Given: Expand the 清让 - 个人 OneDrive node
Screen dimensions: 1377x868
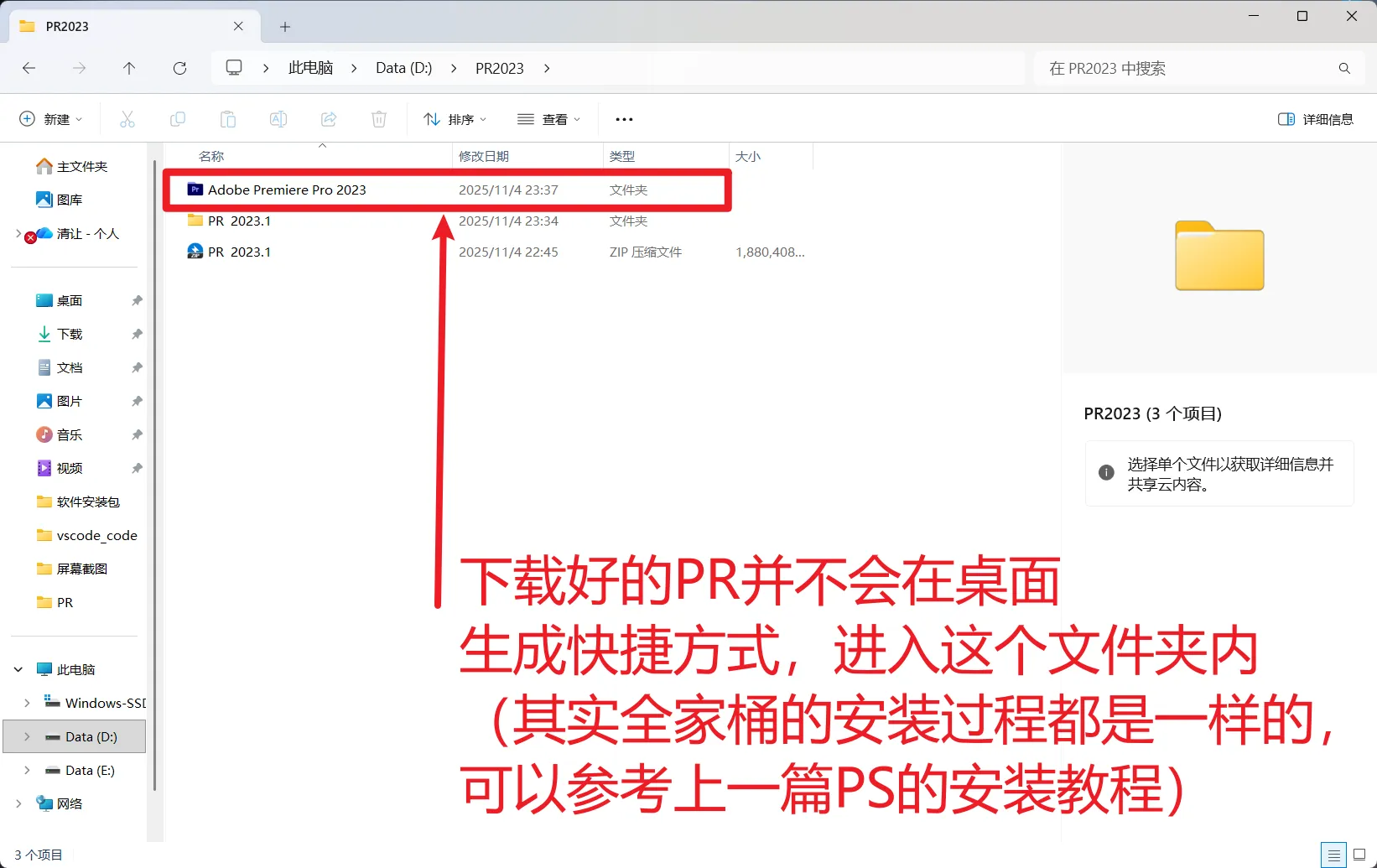Looking at the screenshot, I should (x=18, y=233).
